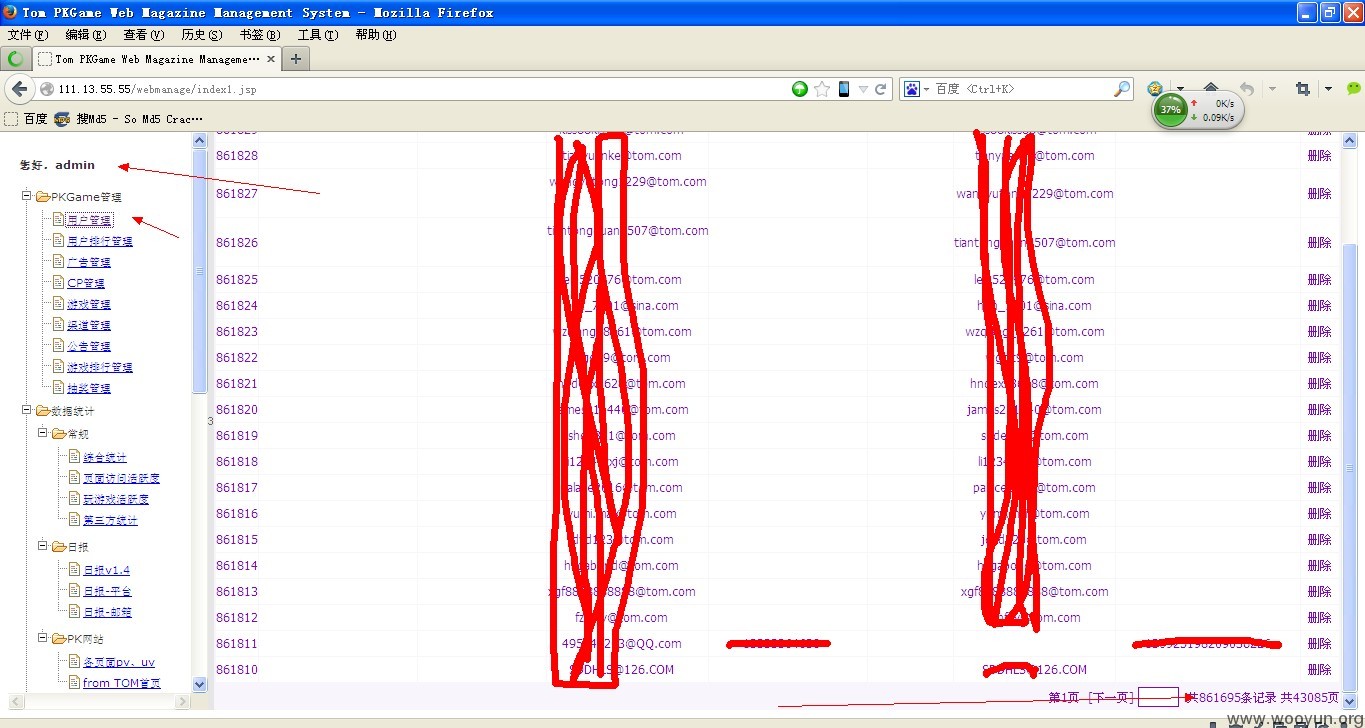The image size is (1365, 728).
Task: Open the address bar history dropdown arrow
Action: tap(863, 89)
